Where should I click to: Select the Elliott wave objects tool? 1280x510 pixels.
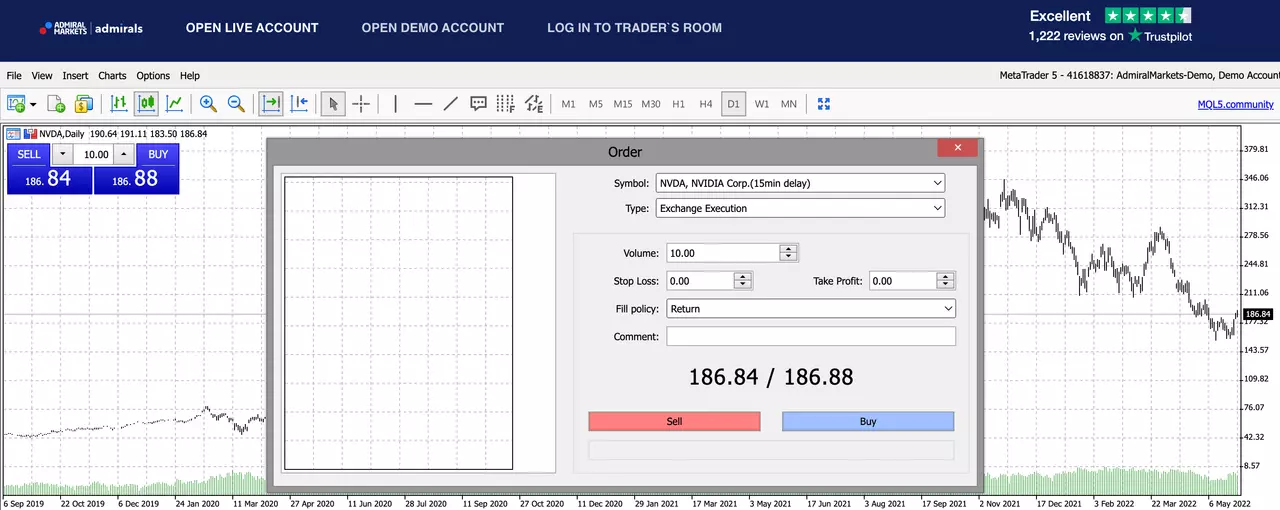click(x=533, y=103)
